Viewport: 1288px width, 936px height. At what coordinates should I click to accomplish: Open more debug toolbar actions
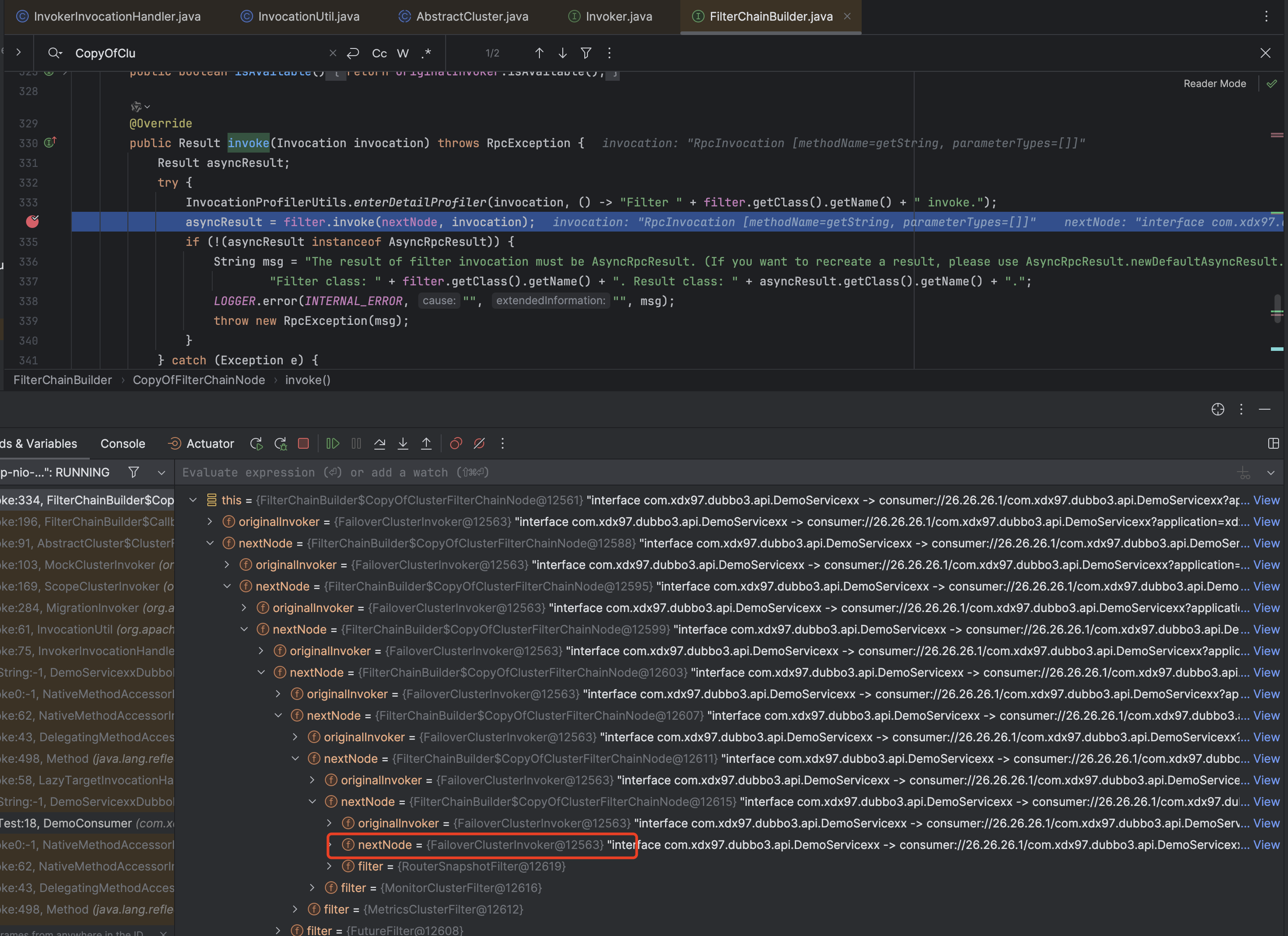[503, 444]
